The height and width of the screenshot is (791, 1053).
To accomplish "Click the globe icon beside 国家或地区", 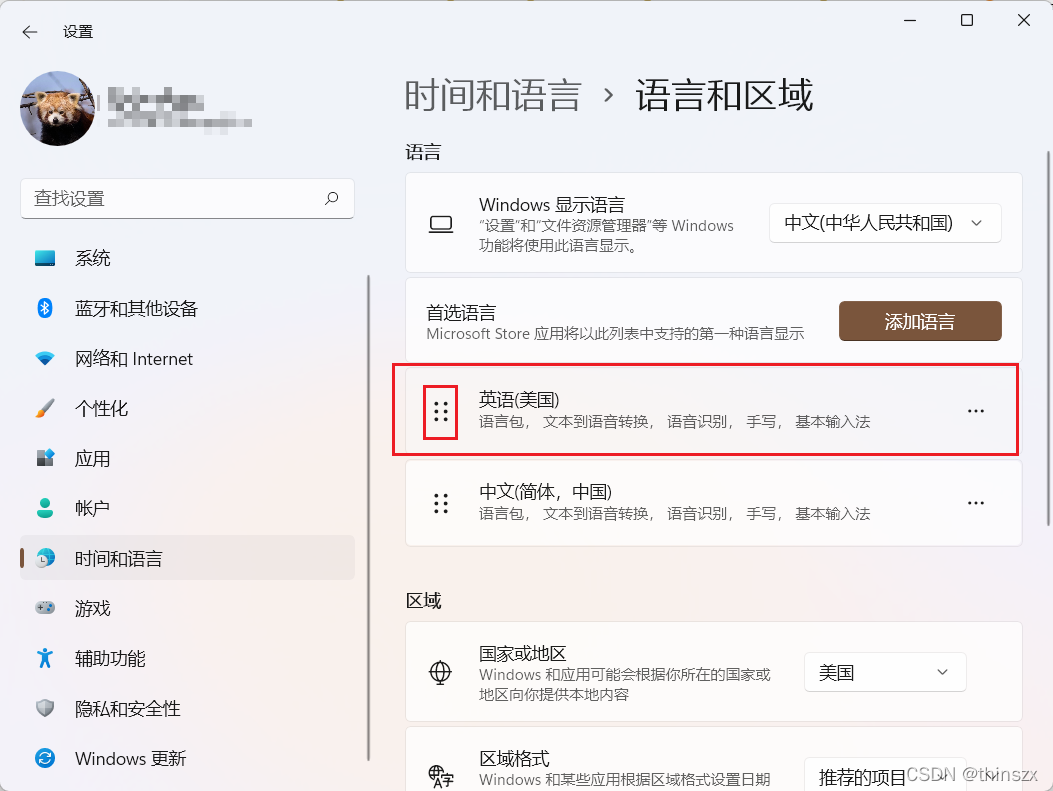I will click(x=441, y=672).
